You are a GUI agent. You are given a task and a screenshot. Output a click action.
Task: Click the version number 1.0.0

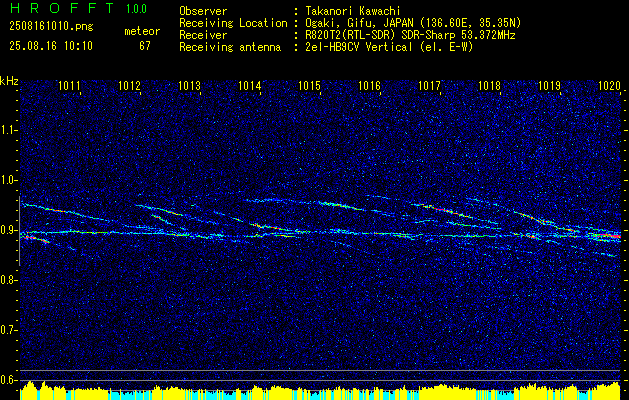(x=136, y=9)
